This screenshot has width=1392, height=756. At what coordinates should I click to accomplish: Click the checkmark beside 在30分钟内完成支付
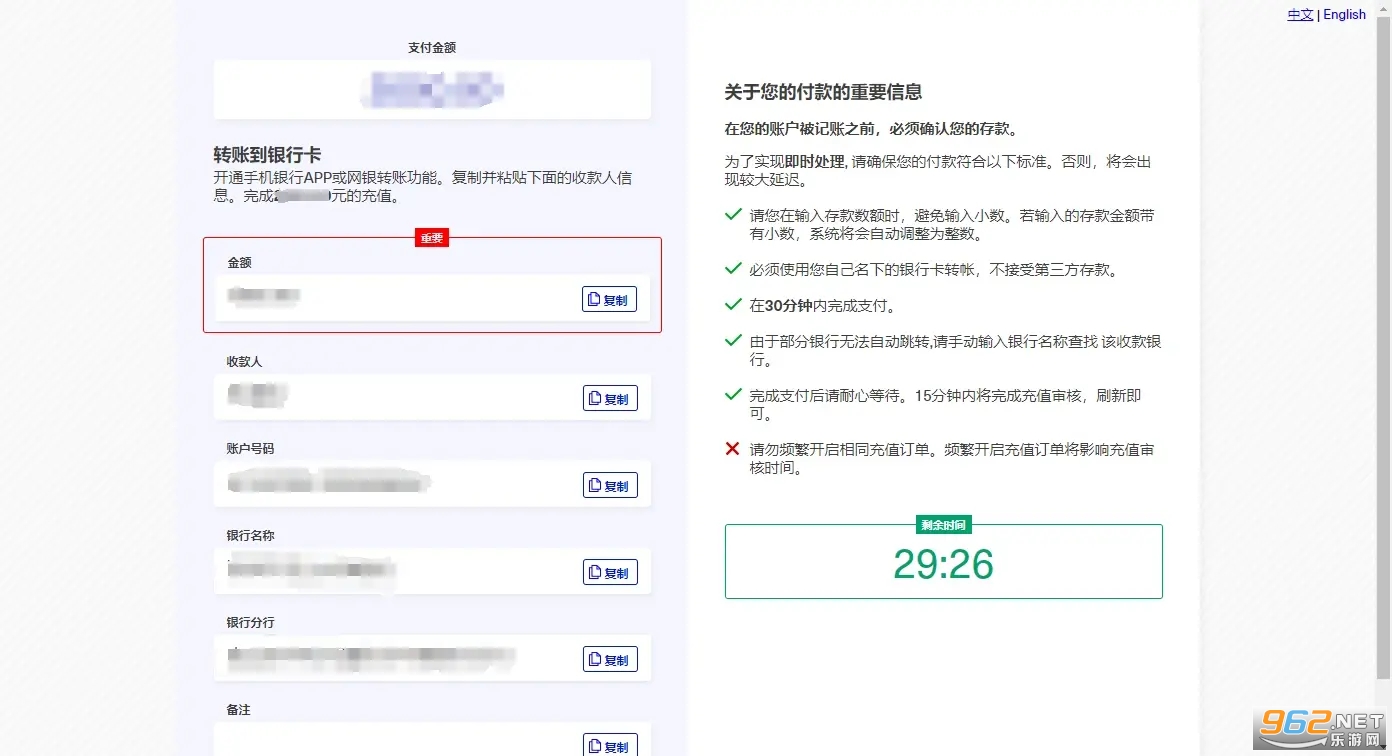733,304
